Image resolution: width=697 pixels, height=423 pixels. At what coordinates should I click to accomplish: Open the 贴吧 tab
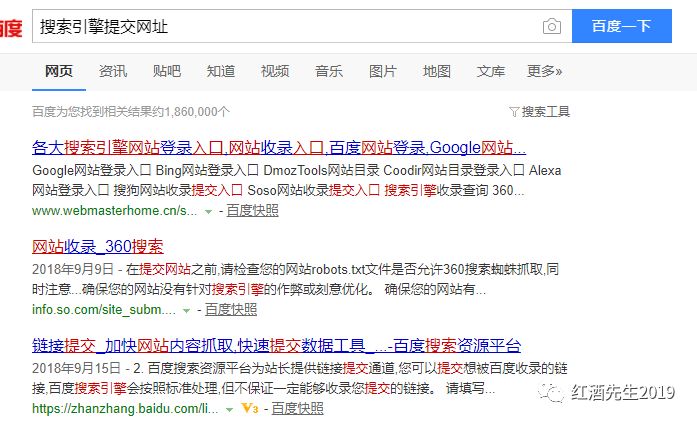tap(167, 71)
